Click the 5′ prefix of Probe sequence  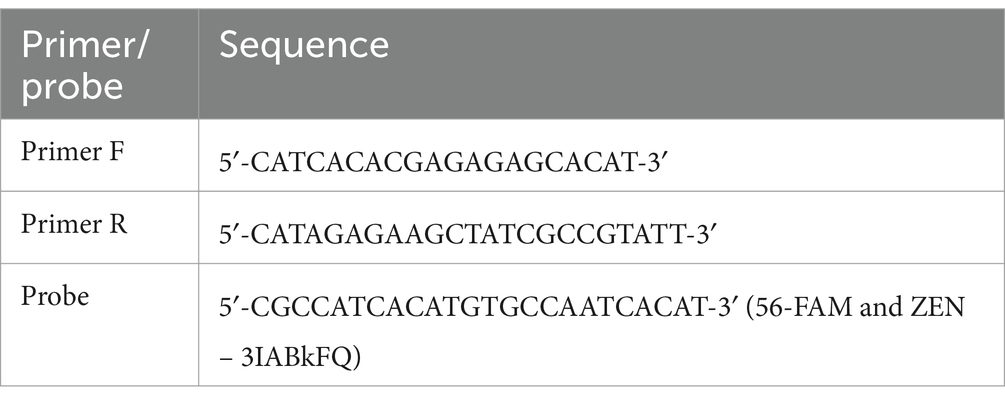tap(230, 307)
